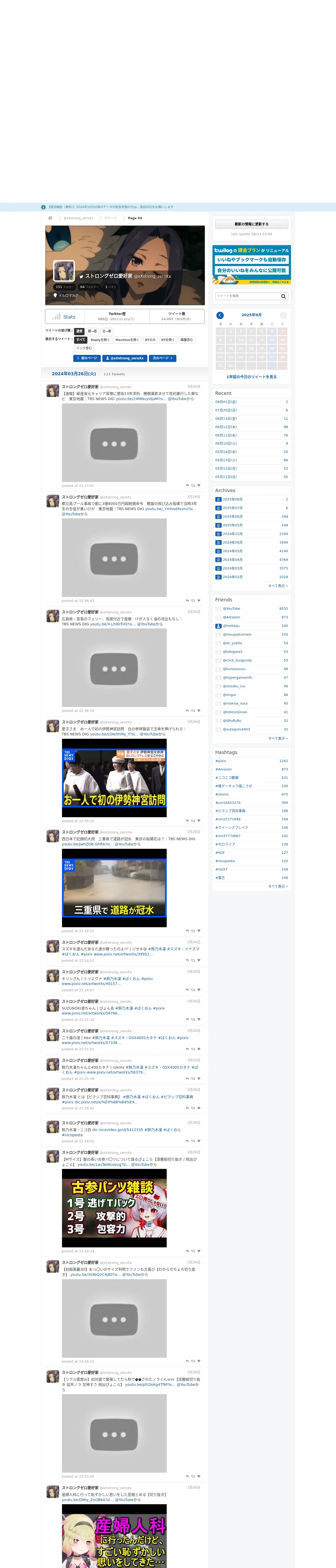The image size is (336, 1568).
Task: Open 2024年04月 archive link
Action: tap(232, 560)
